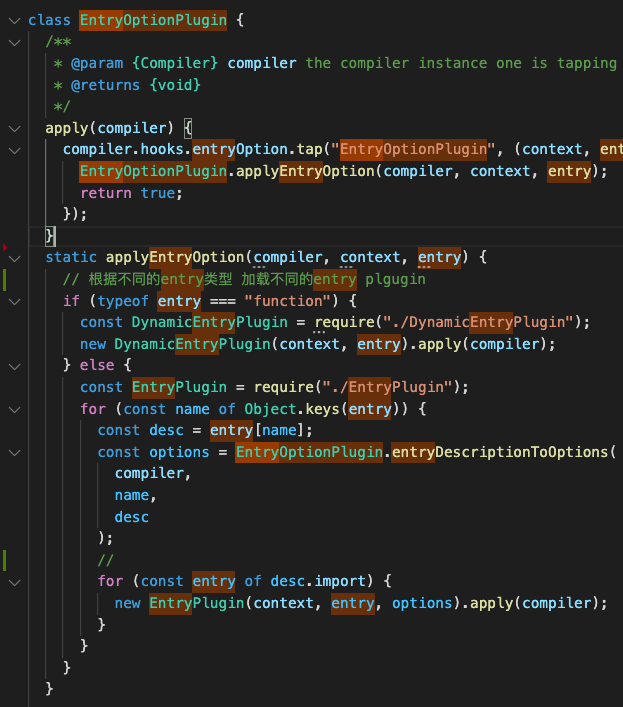The width and height of the screenshot is (623, 707).
Task: Click 'Object' in Object.keys(entry)
Action: [270, 409]
